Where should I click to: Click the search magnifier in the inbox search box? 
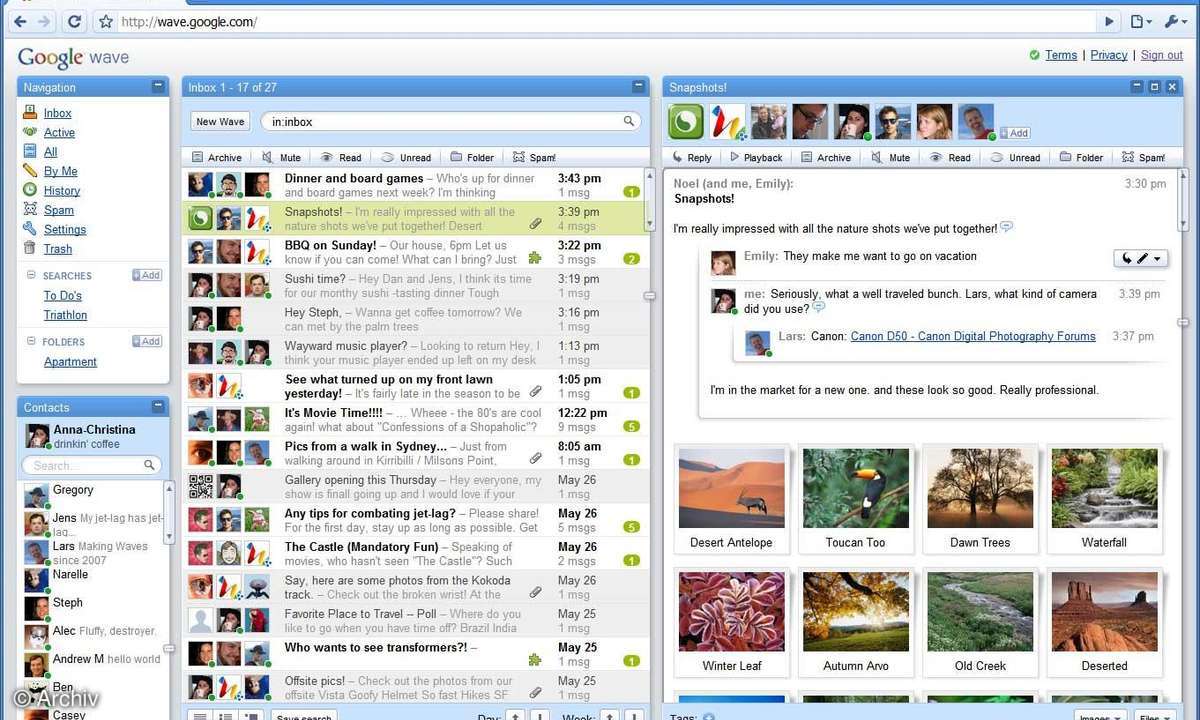(629, 121)
